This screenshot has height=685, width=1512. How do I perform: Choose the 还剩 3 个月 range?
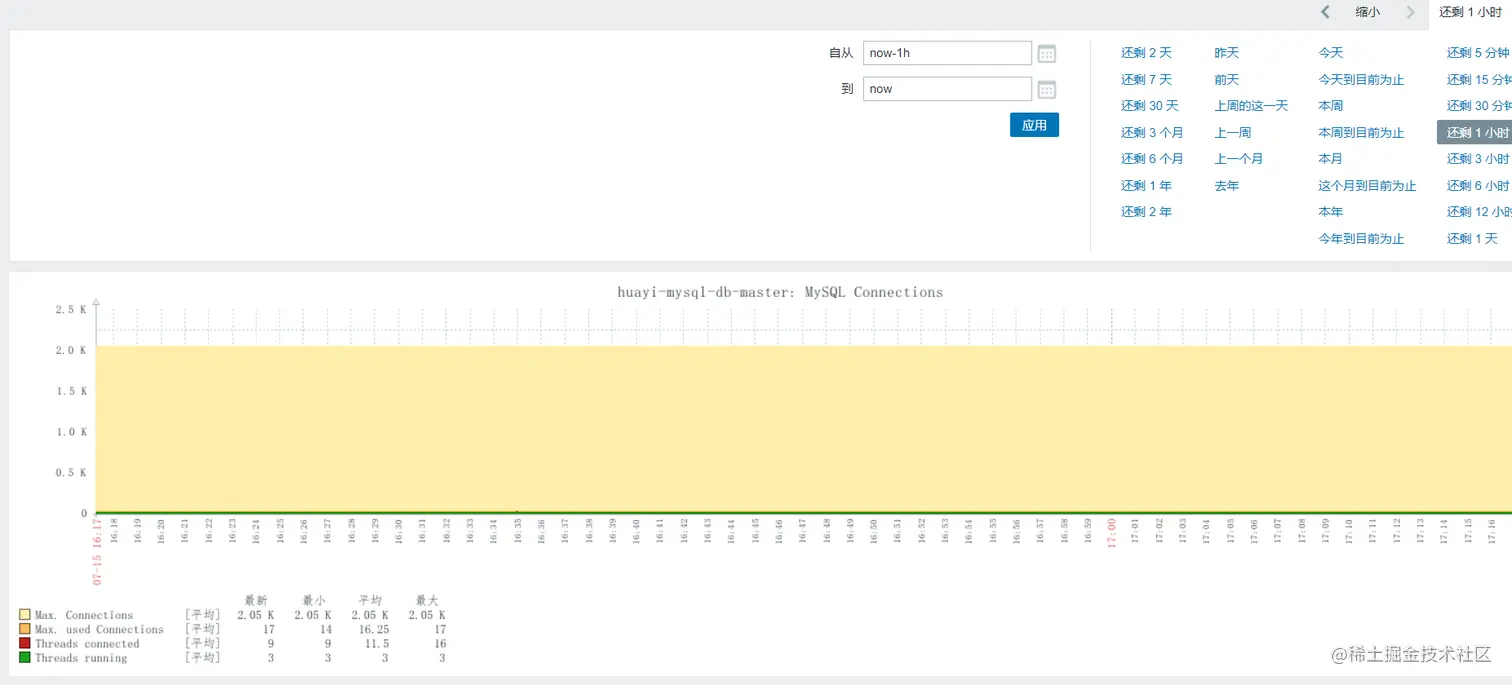pyautogui.click(x=1152, y=132)
